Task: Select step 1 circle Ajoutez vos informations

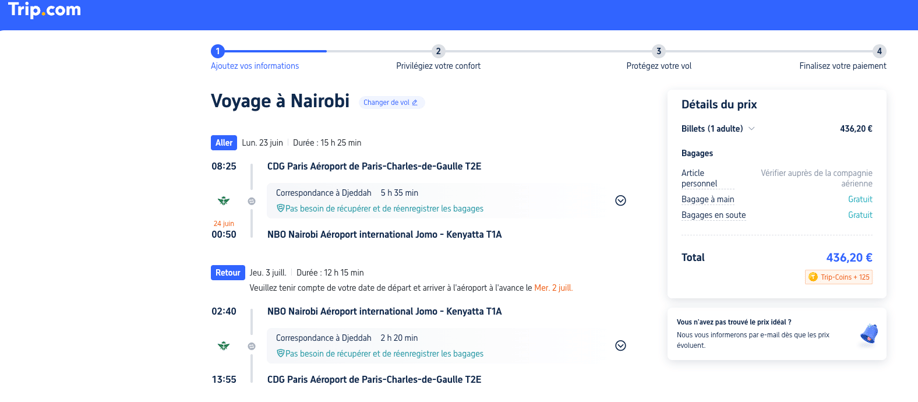Action: coord(218,51)
